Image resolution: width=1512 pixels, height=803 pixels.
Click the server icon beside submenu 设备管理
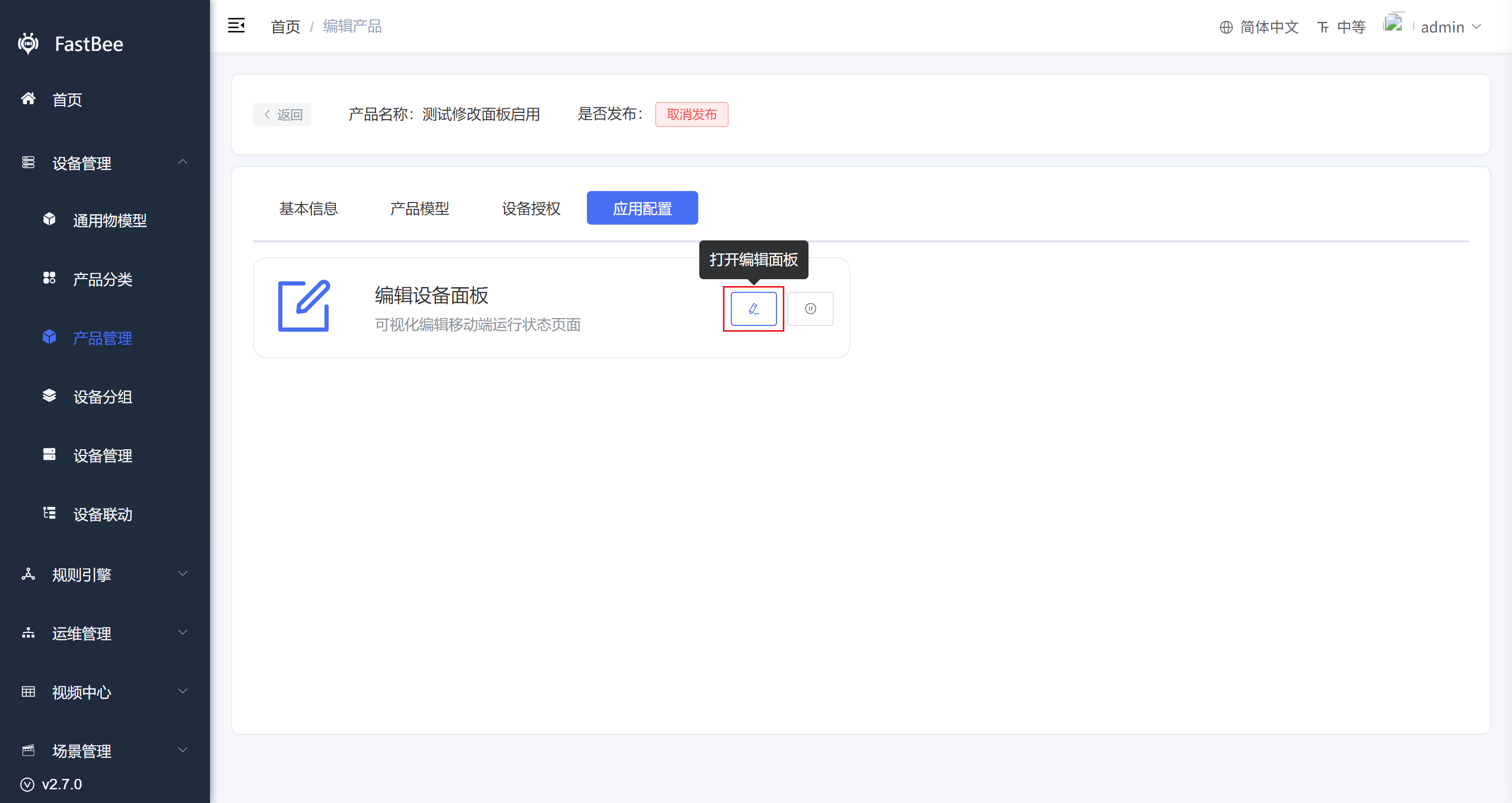coord(49,455)
